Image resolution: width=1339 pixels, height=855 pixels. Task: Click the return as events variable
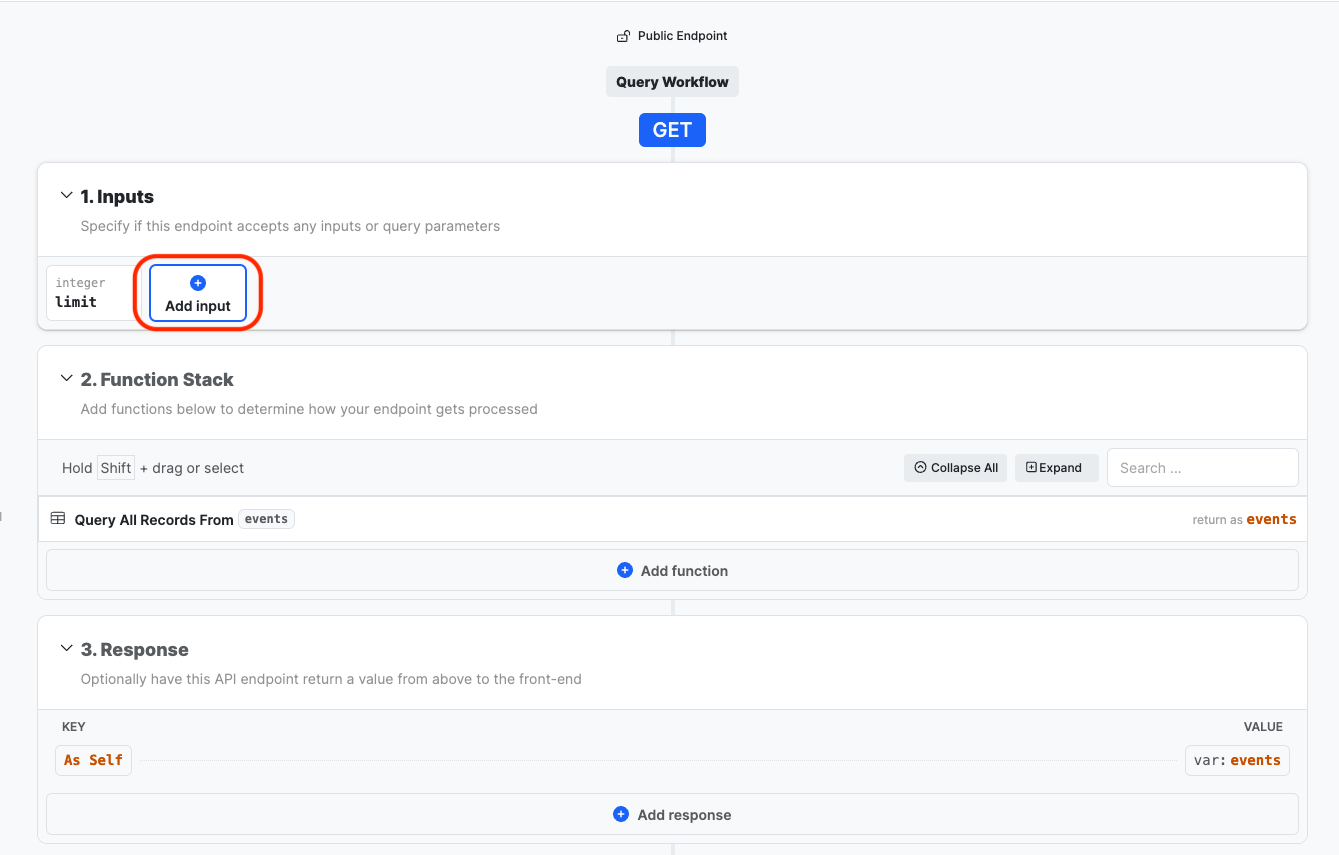click(1270, 519)
